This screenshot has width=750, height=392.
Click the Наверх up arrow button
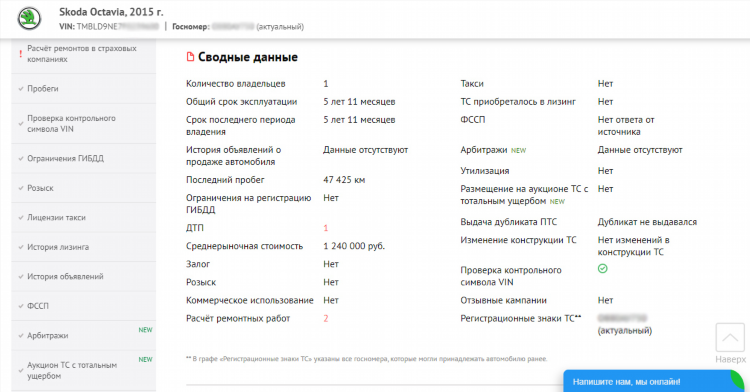pyautogui.click(x=730, y=338)
